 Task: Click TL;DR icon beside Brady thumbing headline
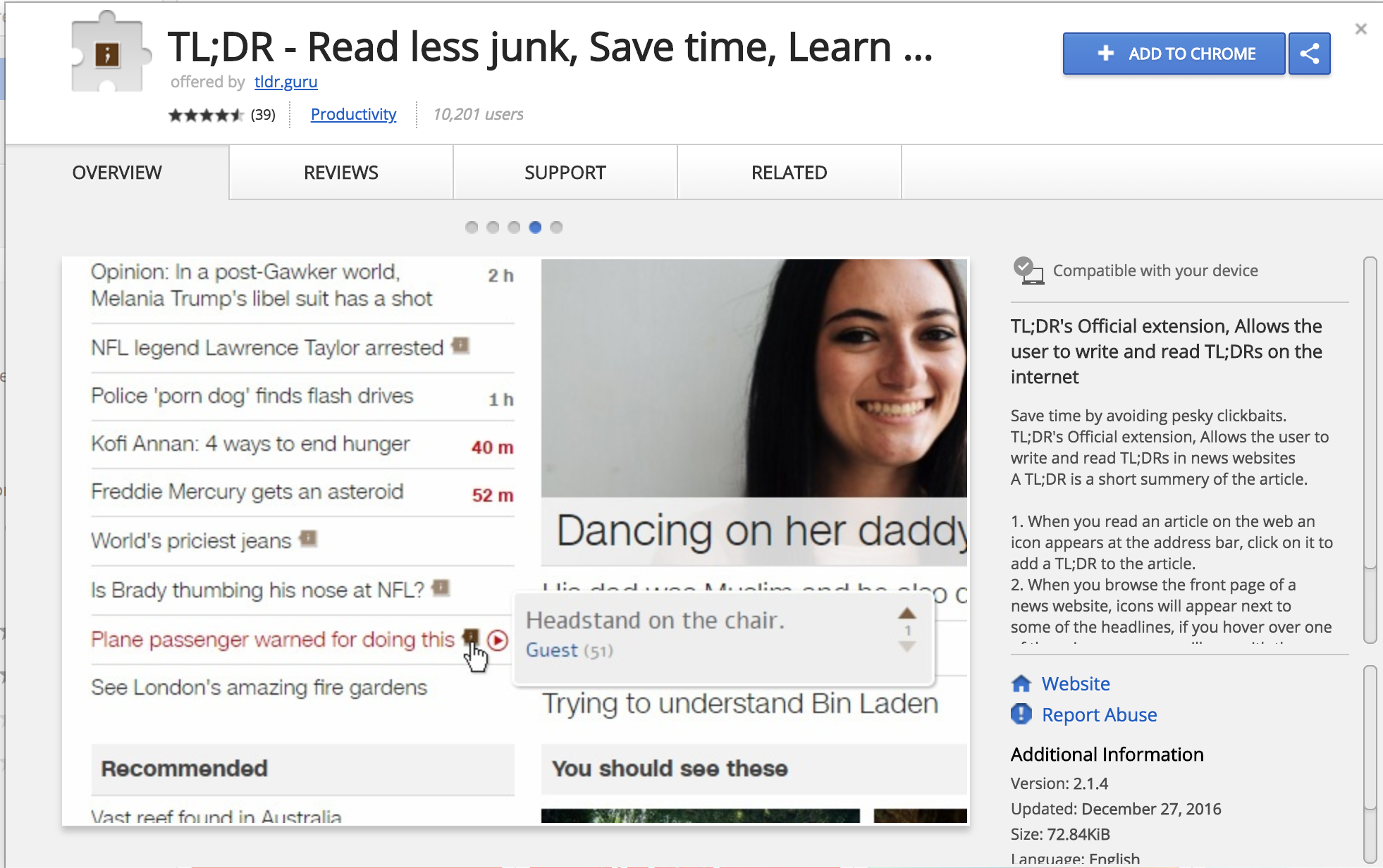click(x=441, y=588)
